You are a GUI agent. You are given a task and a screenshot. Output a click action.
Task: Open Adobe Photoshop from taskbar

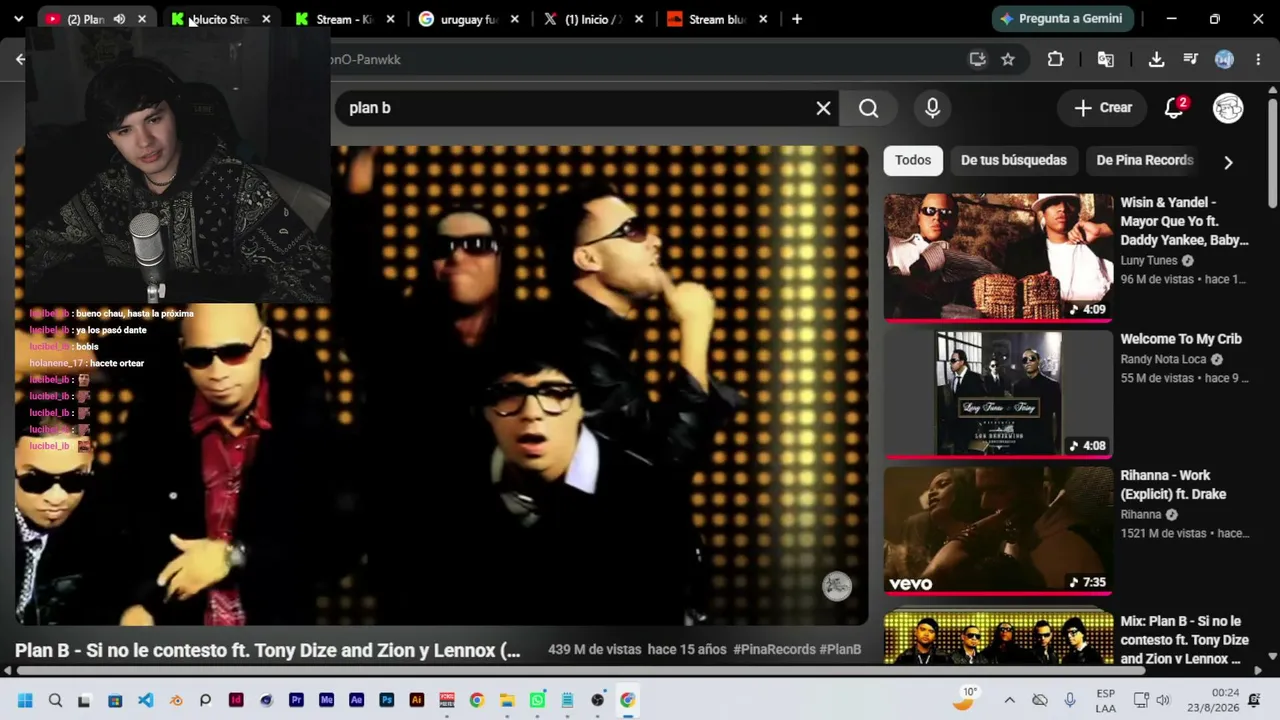[386, 700]
